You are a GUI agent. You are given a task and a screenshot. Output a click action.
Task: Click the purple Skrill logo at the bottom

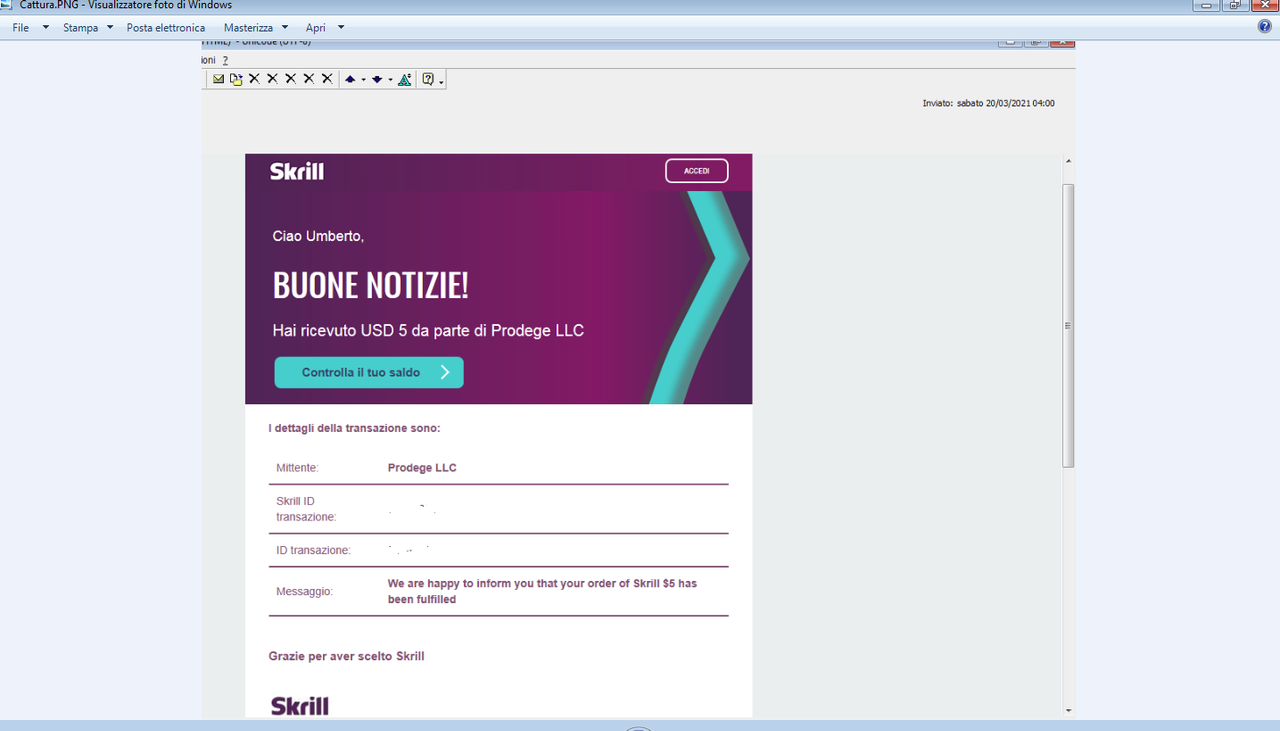(x=300, y=706)
